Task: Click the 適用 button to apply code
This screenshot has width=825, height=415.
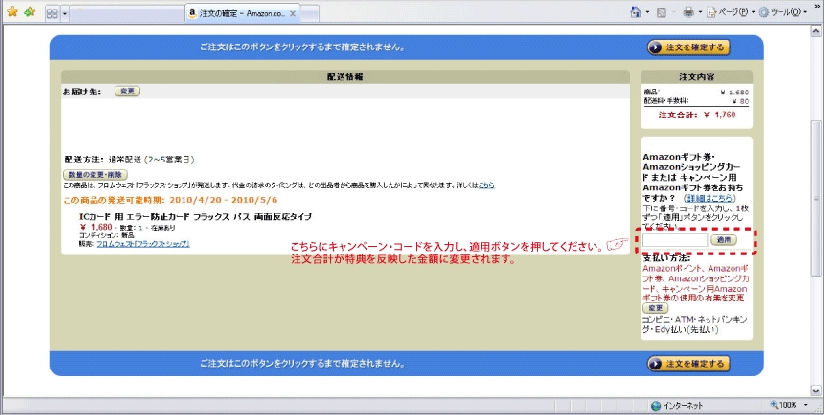Action: coord(724,240)
